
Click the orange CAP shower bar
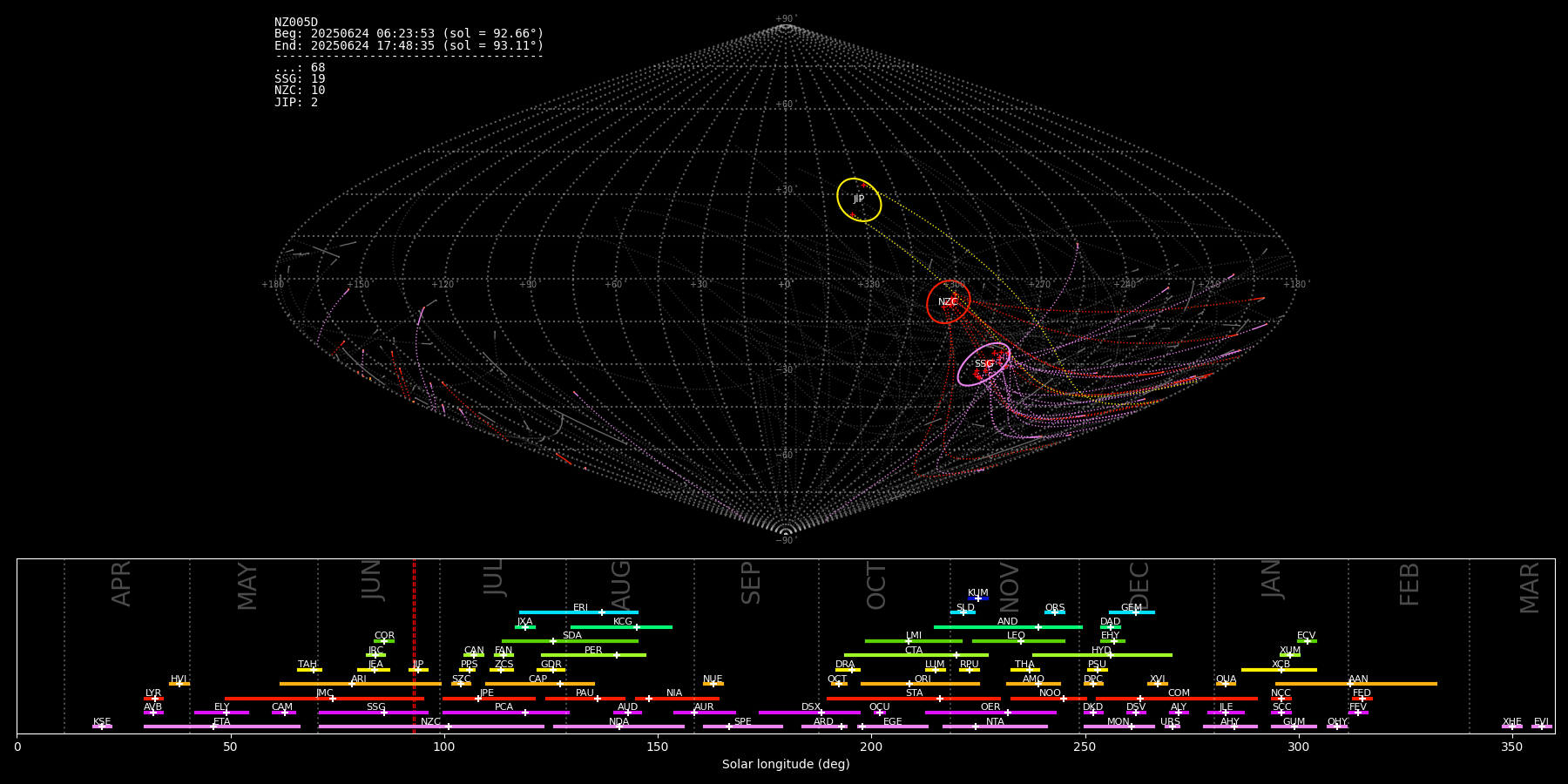tap(540, 684)
